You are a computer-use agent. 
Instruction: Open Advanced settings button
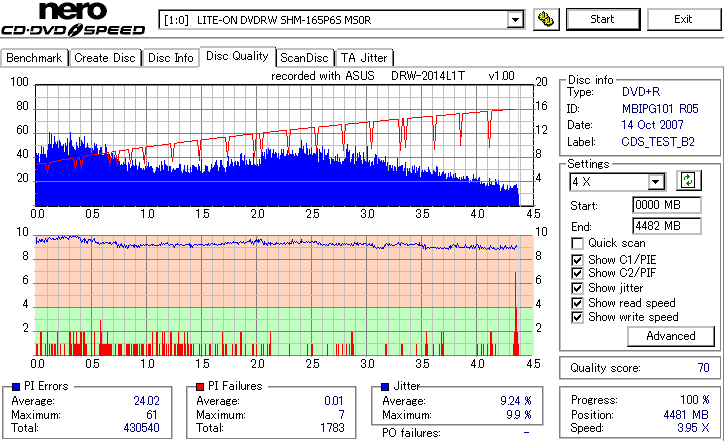point(670,336)
